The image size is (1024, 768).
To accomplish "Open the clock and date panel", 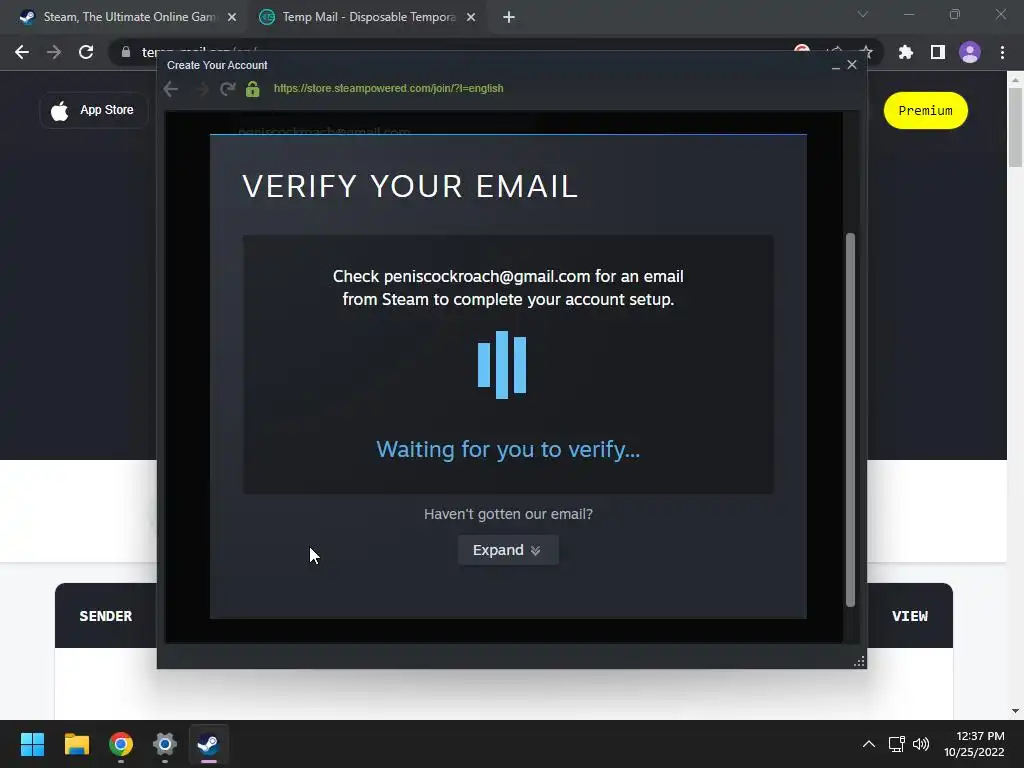I will [x=974, y=744].
